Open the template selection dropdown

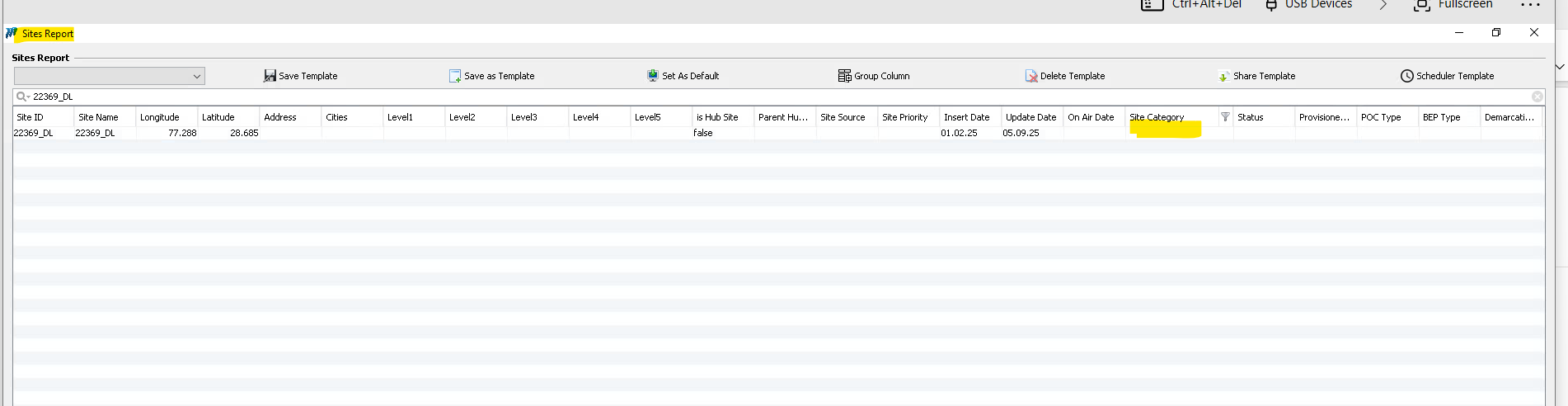click(196, 77)
